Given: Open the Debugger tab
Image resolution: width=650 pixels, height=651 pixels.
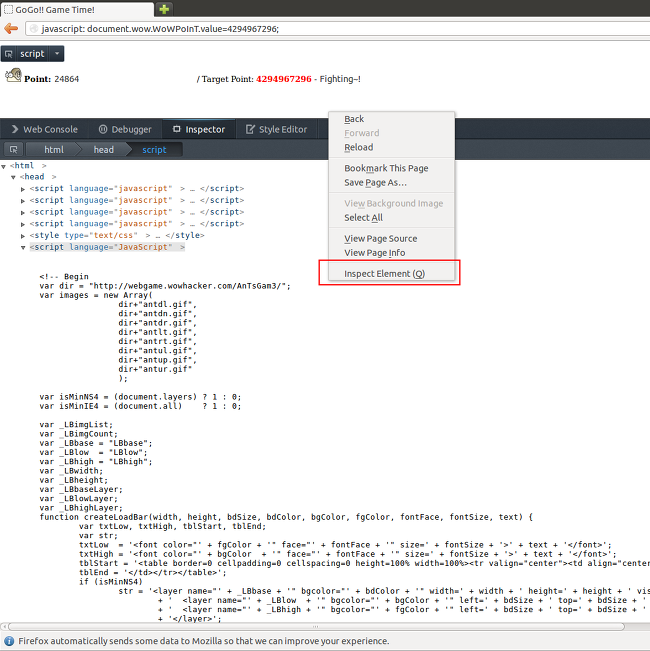Looking at the screenshot, I should 125,129.
